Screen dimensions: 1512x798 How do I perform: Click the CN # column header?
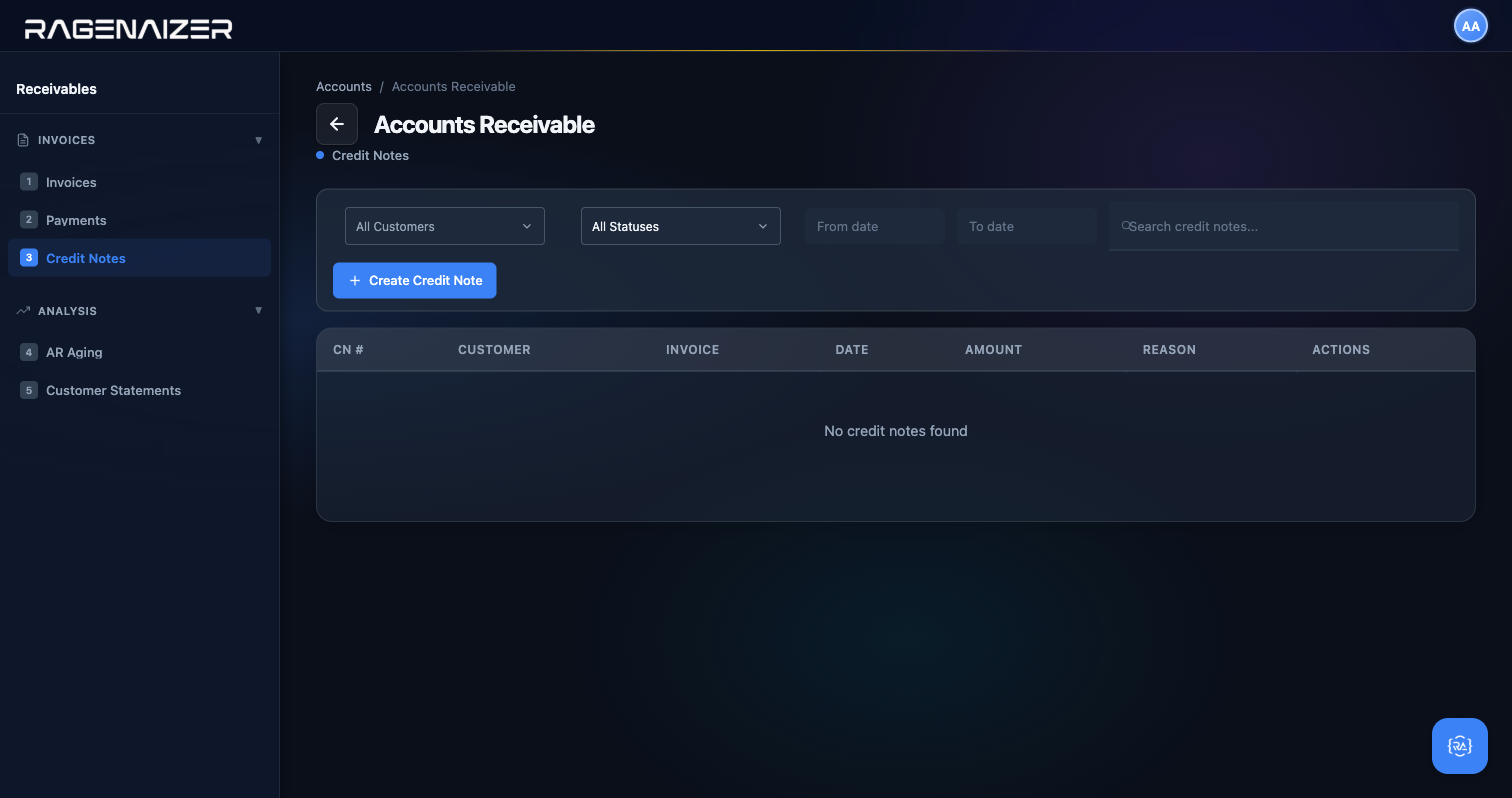tap(348, 350)
